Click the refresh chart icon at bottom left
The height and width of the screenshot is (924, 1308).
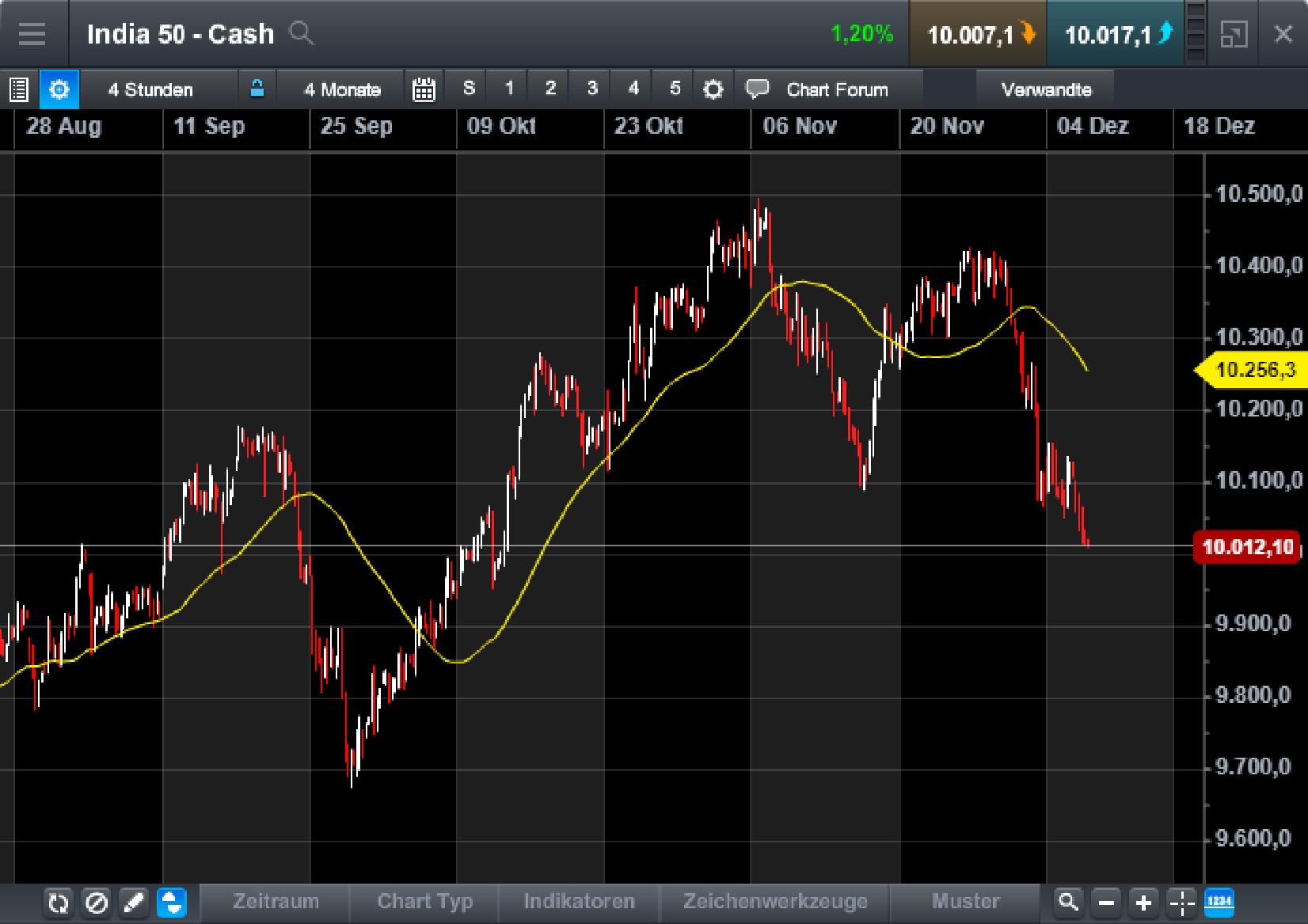57,902
